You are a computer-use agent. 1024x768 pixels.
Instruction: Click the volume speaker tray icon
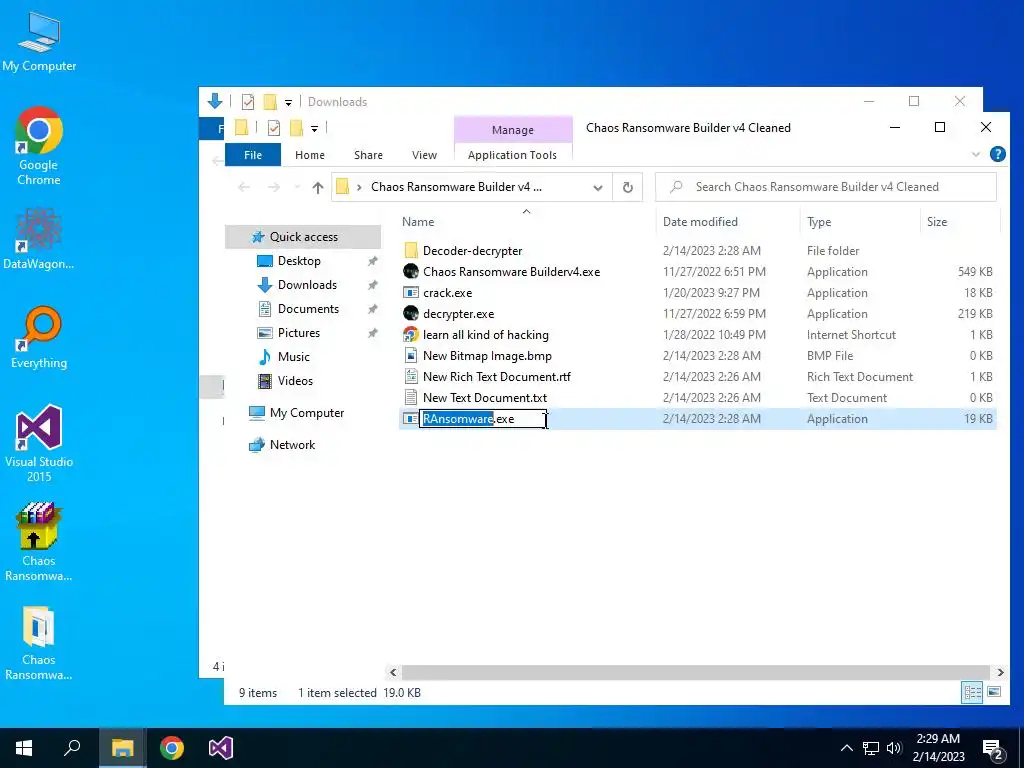tap(894, 748)
